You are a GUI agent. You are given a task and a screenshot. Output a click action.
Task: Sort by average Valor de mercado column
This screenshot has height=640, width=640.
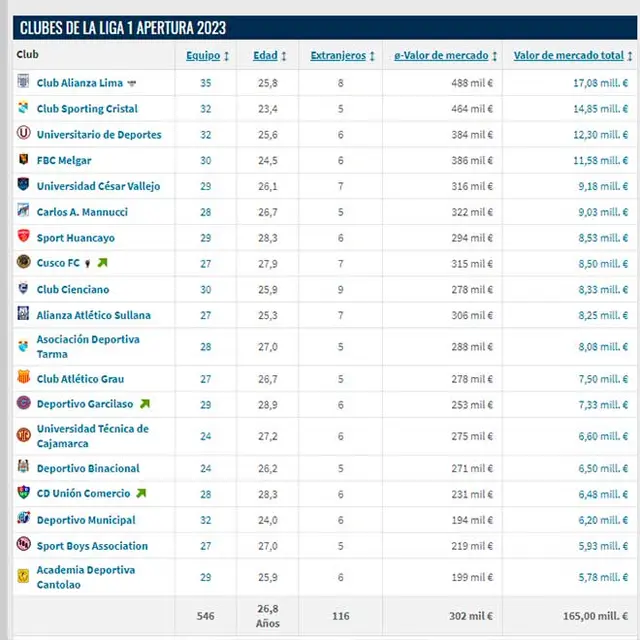[445, 56]
